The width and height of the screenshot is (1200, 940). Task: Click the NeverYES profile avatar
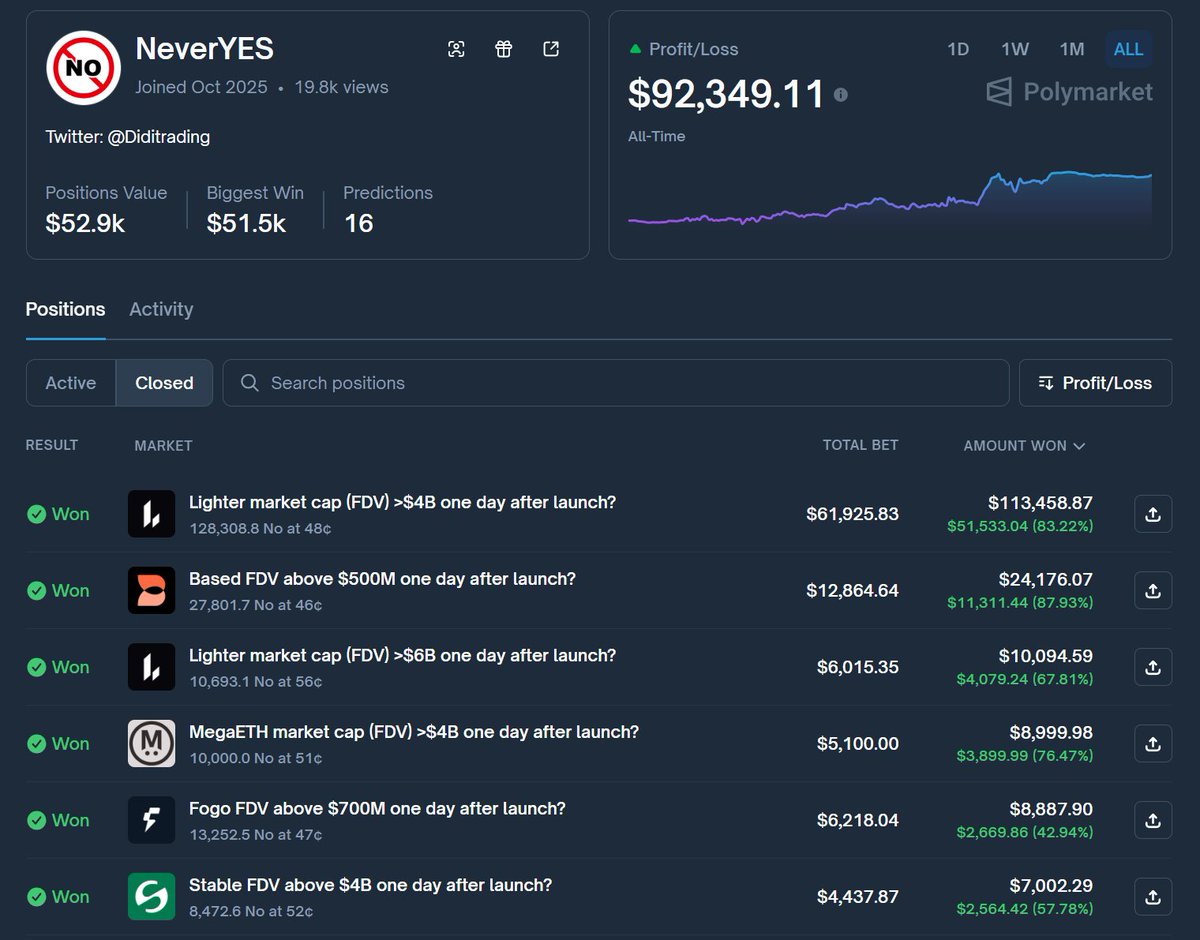[84, 67]
